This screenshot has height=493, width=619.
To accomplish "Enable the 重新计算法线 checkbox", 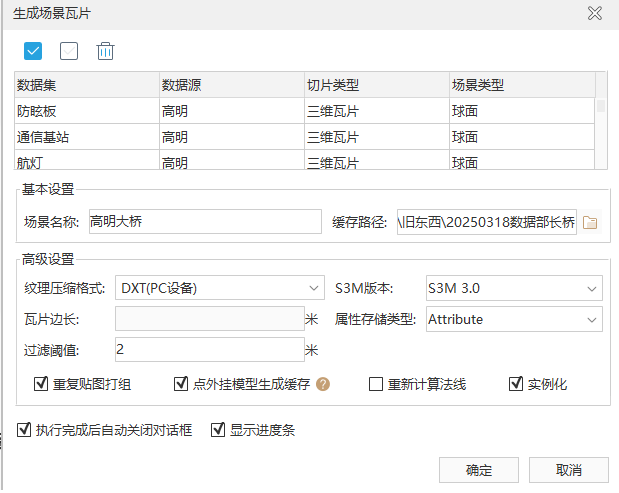I will pyautogui.click(x=376, y=383).
